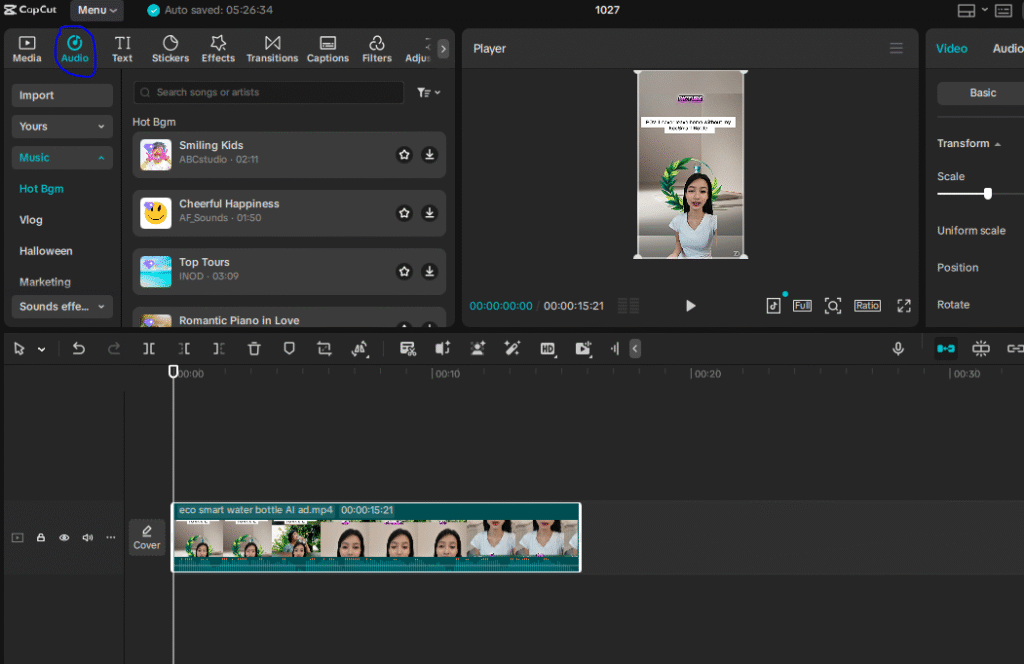Viewport: 1024px width, 664px height.
Task: Click the microphone record voiceover icon
Action: [898, 349]
